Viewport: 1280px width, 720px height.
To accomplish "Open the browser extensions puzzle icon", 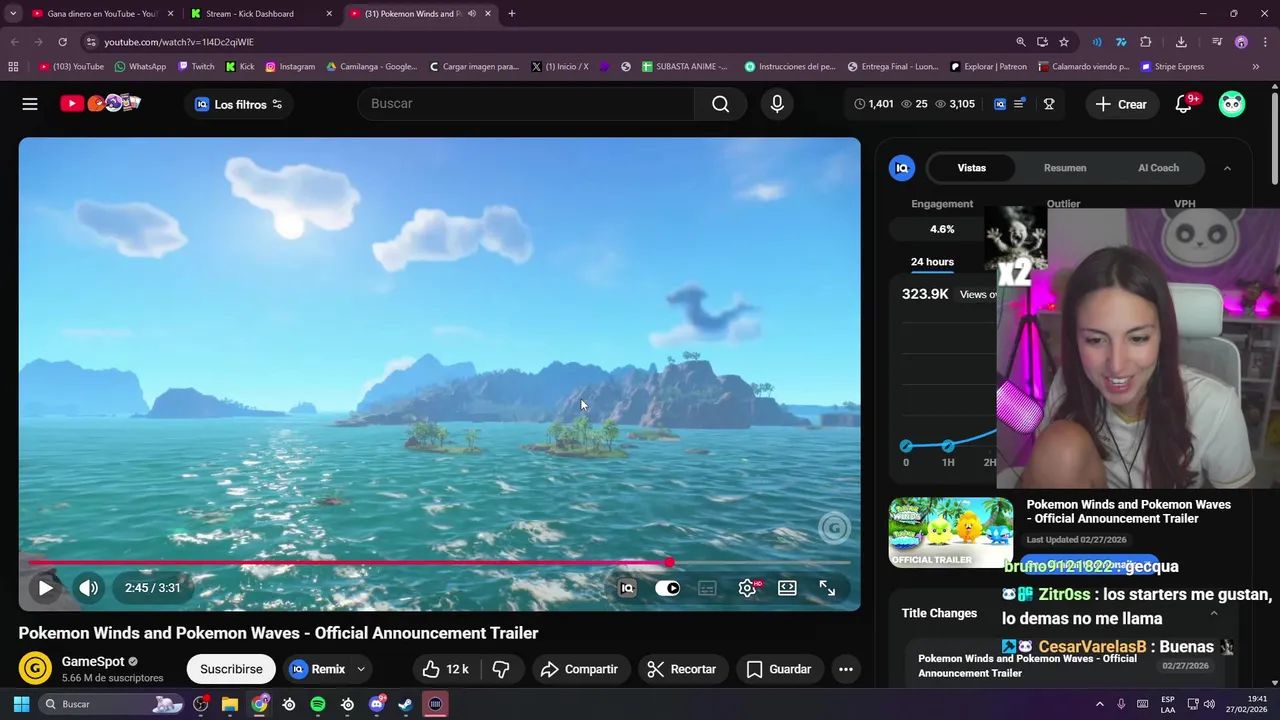I will tap(1146, 42).
